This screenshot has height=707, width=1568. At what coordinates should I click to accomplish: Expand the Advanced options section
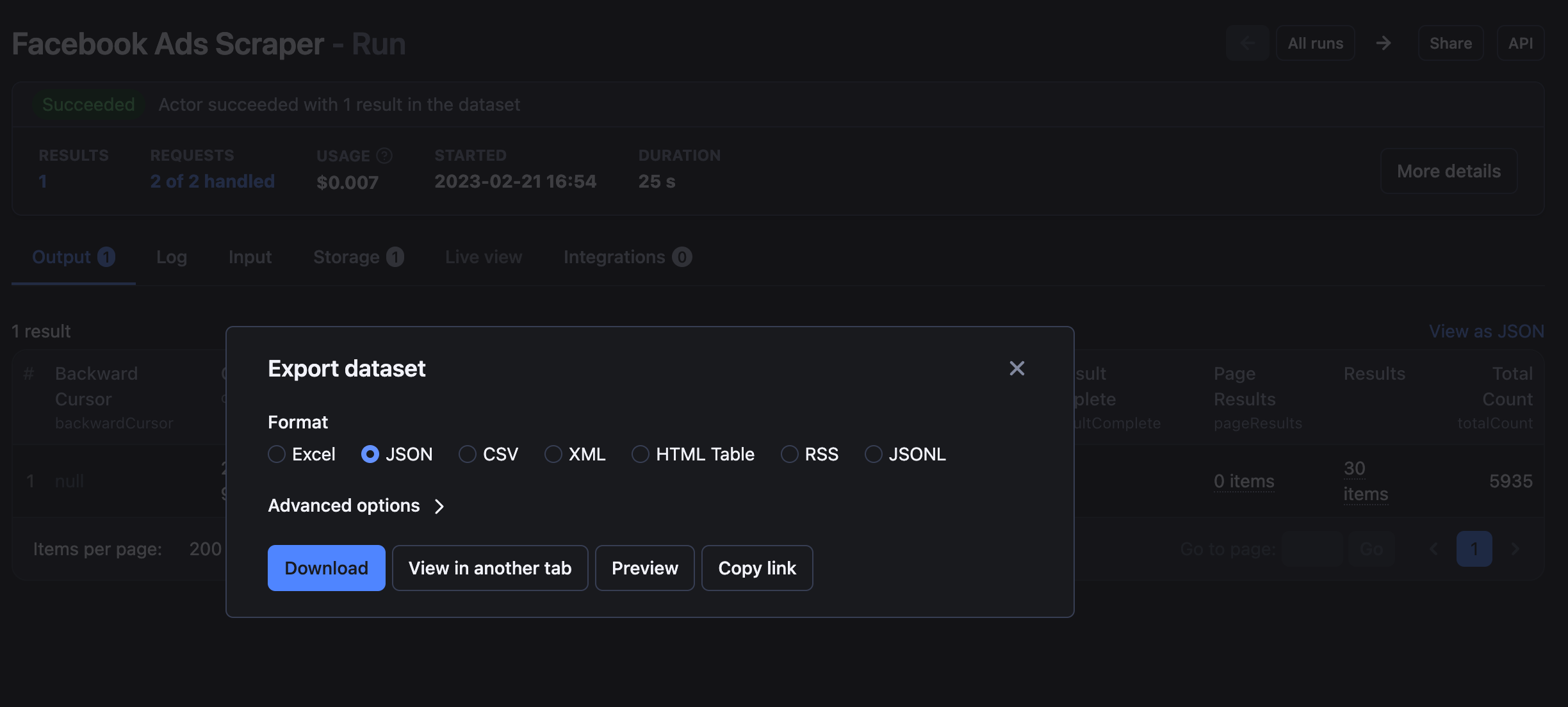(357, 504)
